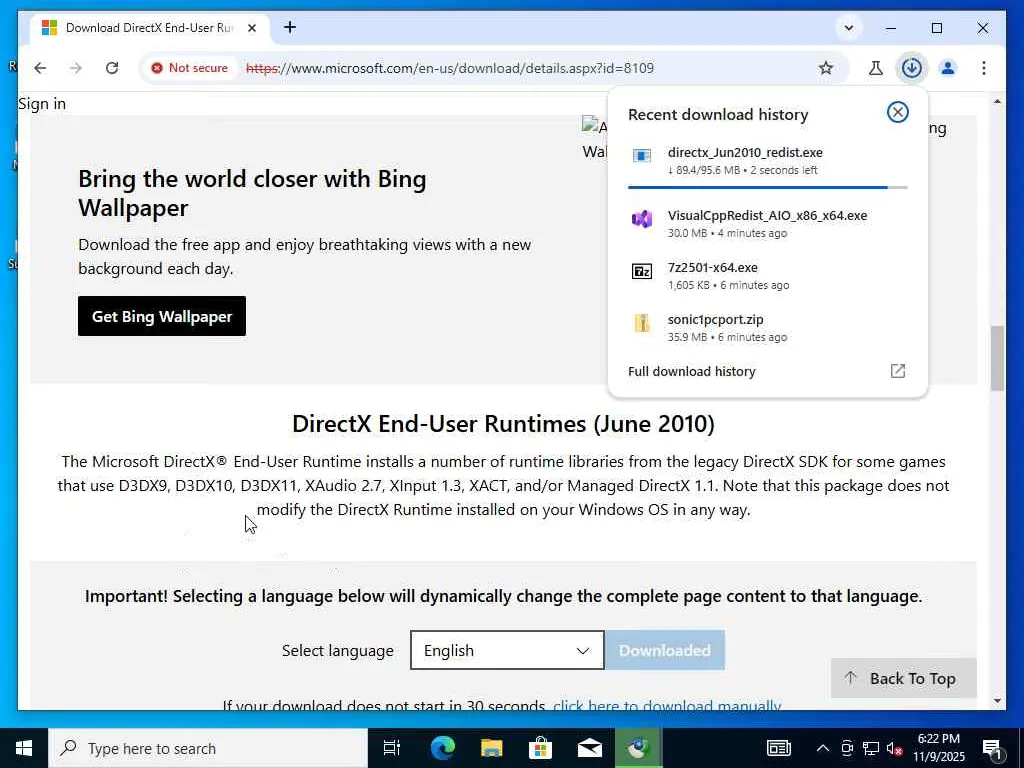Click the page vertical scrollbar thumb

(997, 358)
